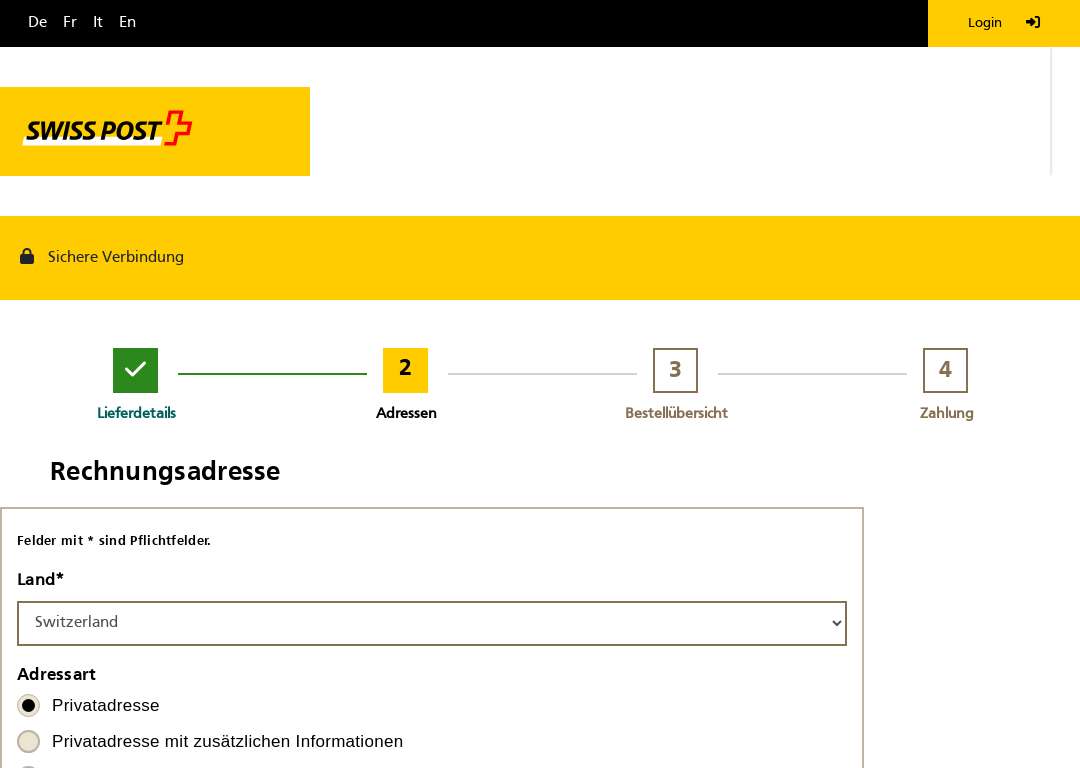Switch language to Fr
This screenshot has height=768, width=1080.
coord(70,22)
